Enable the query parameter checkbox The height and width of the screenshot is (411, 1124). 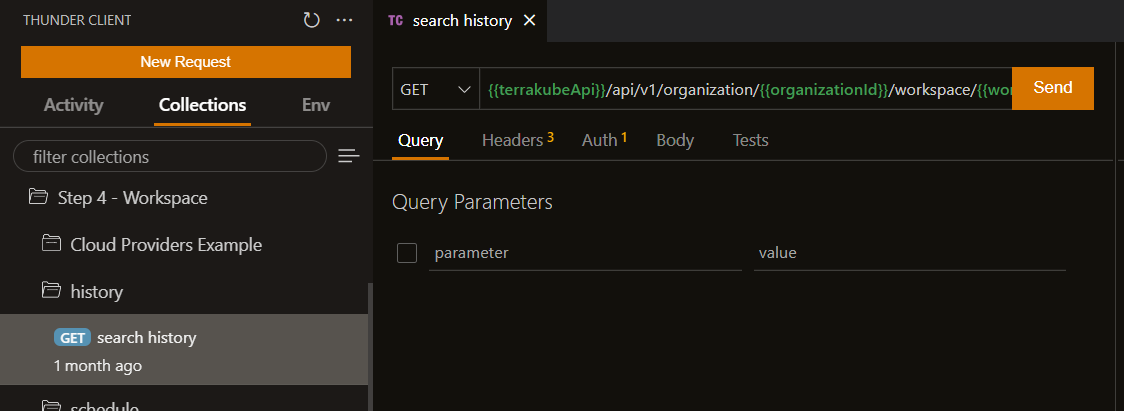click(x=407, y=253)
